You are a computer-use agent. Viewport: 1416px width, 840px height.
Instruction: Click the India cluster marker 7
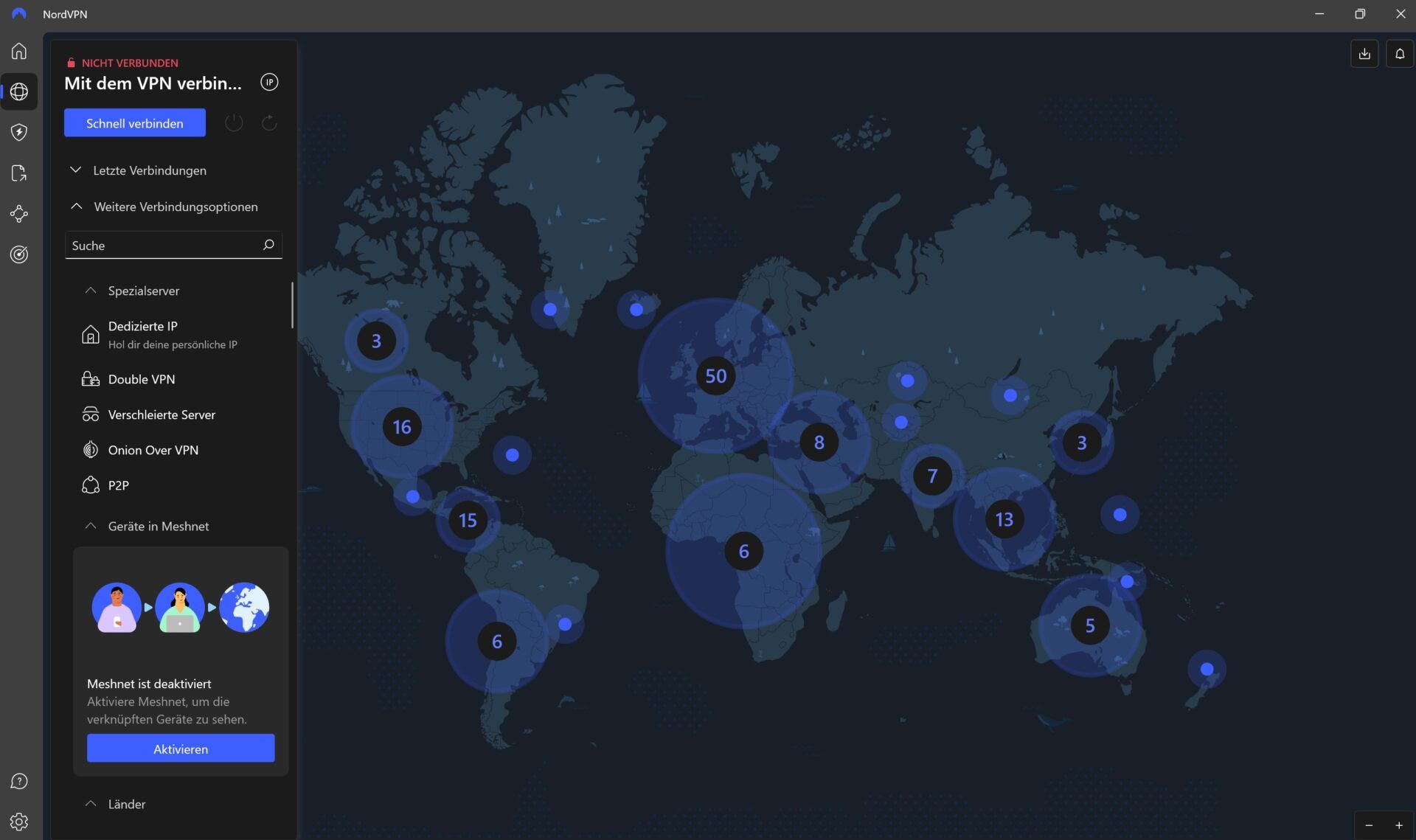pyautogui.click(x=932, y=476)
